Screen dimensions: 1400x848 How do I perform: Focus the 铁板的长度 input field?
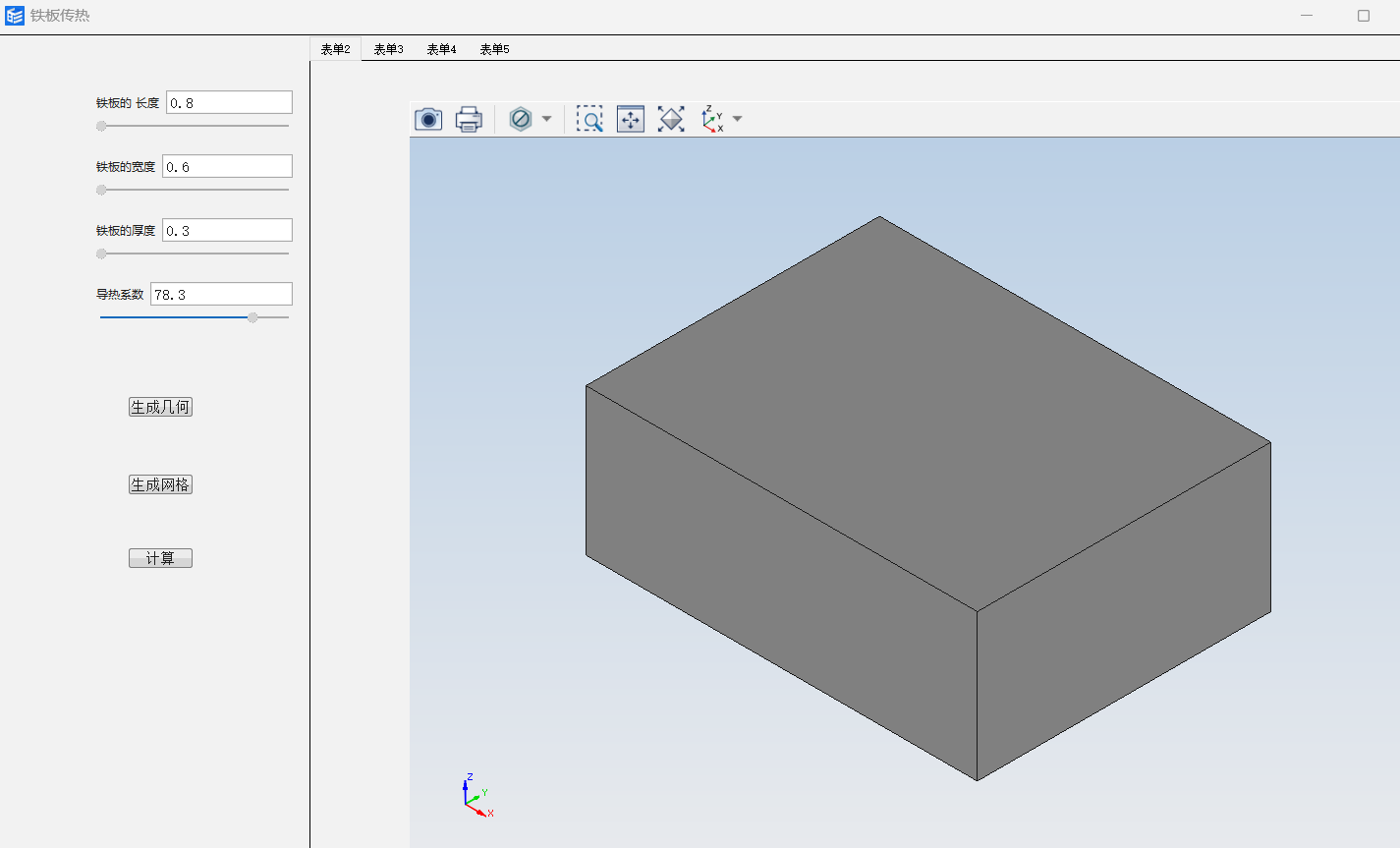click(x=229, y=102)
